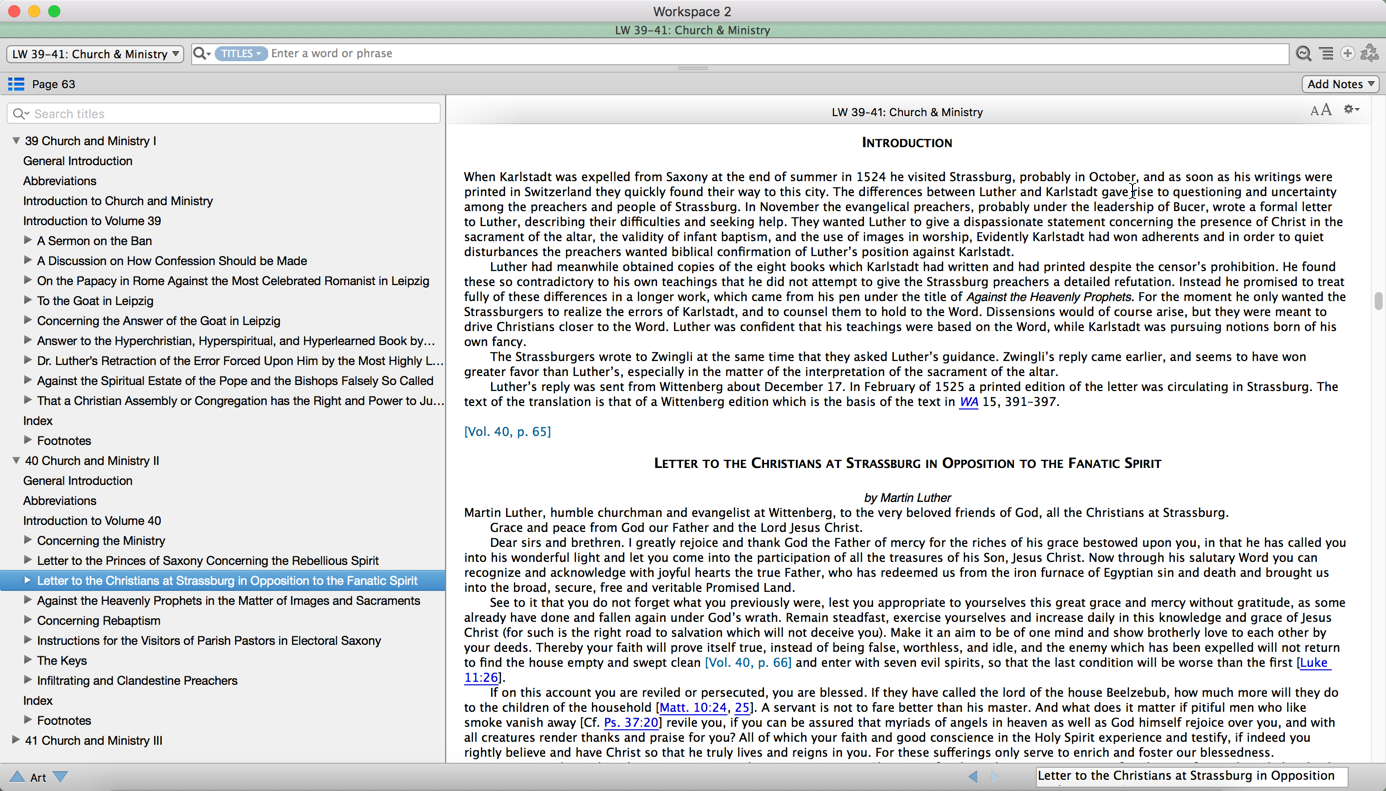The height and width of the screenshot is (791, 1386).
Task: Select Letter to the Princes of Saxony entry
Action: click(x=208, y=561)
